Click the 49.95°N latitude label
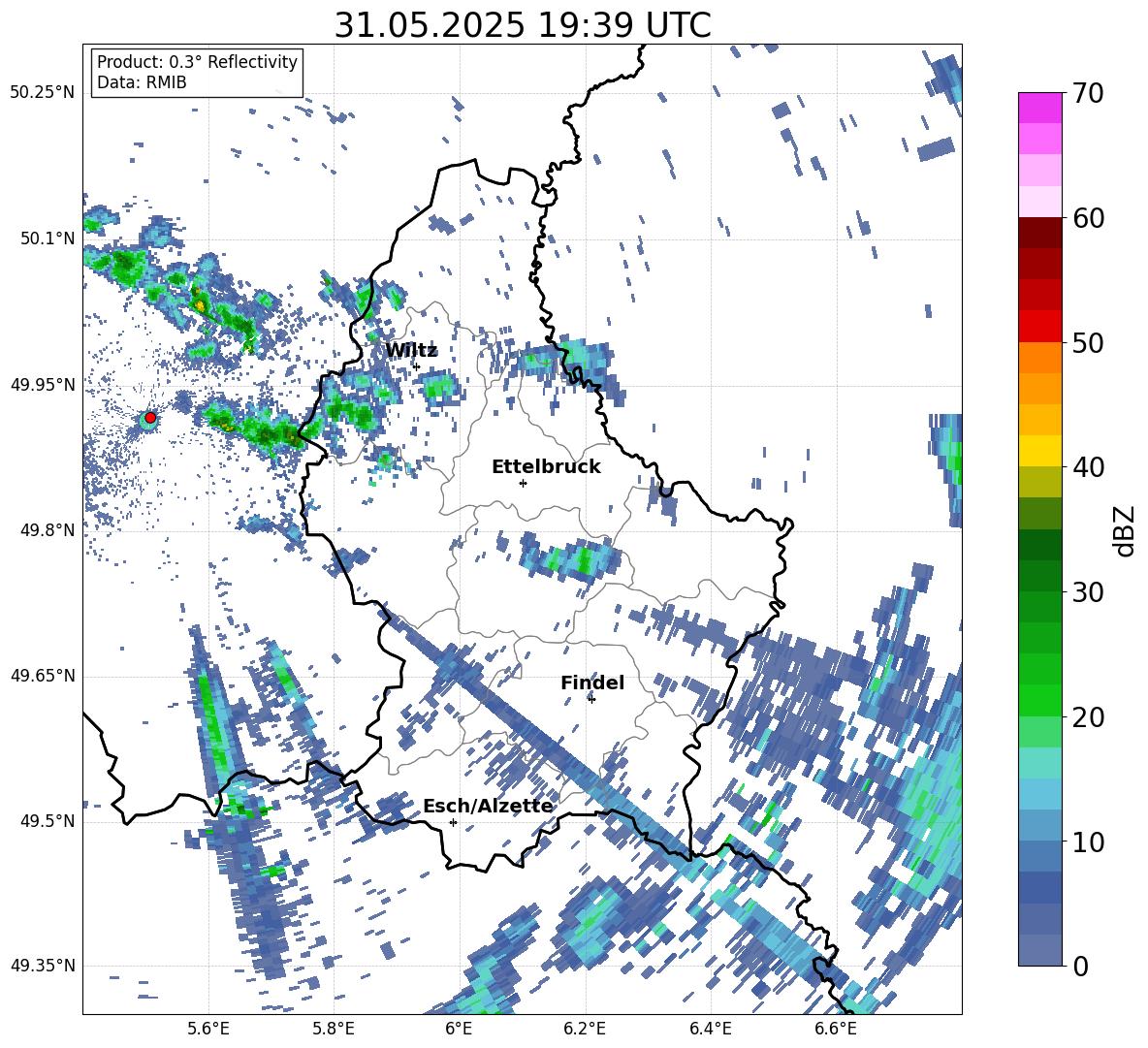 point(43,384)
